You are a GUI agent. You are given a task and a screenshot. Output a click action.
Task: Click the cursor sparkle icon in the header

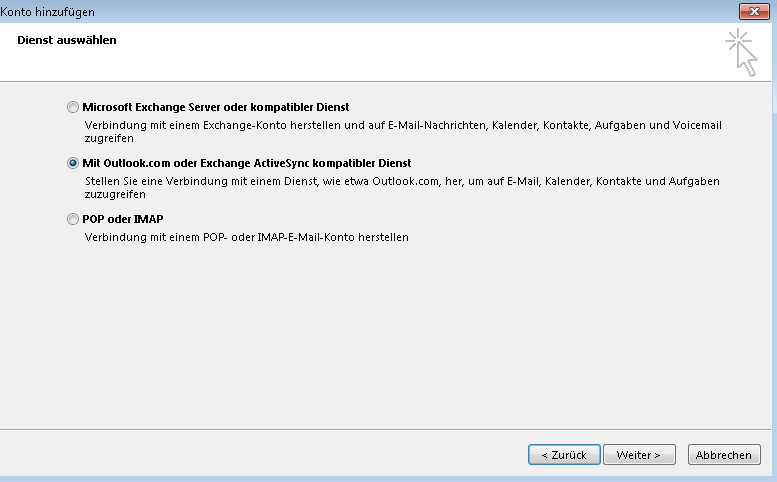741,53
